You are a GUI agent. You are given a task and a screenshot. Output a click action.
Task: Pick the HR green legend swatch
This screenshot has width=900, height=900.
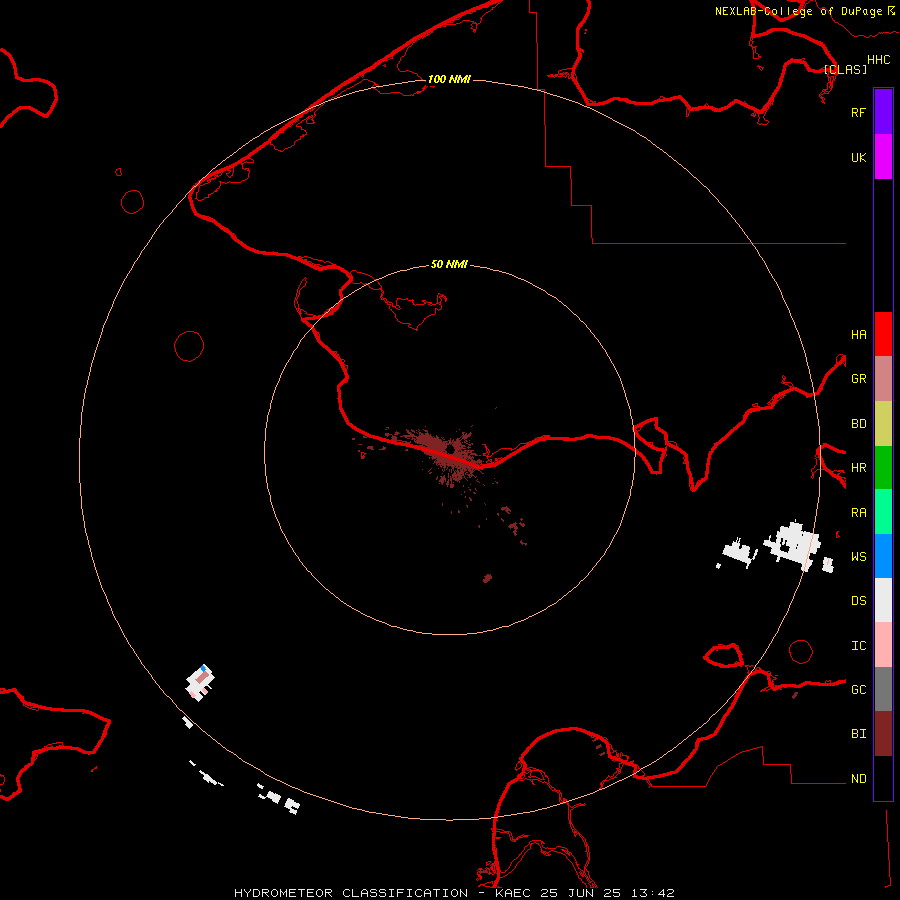tap(883, 468)
